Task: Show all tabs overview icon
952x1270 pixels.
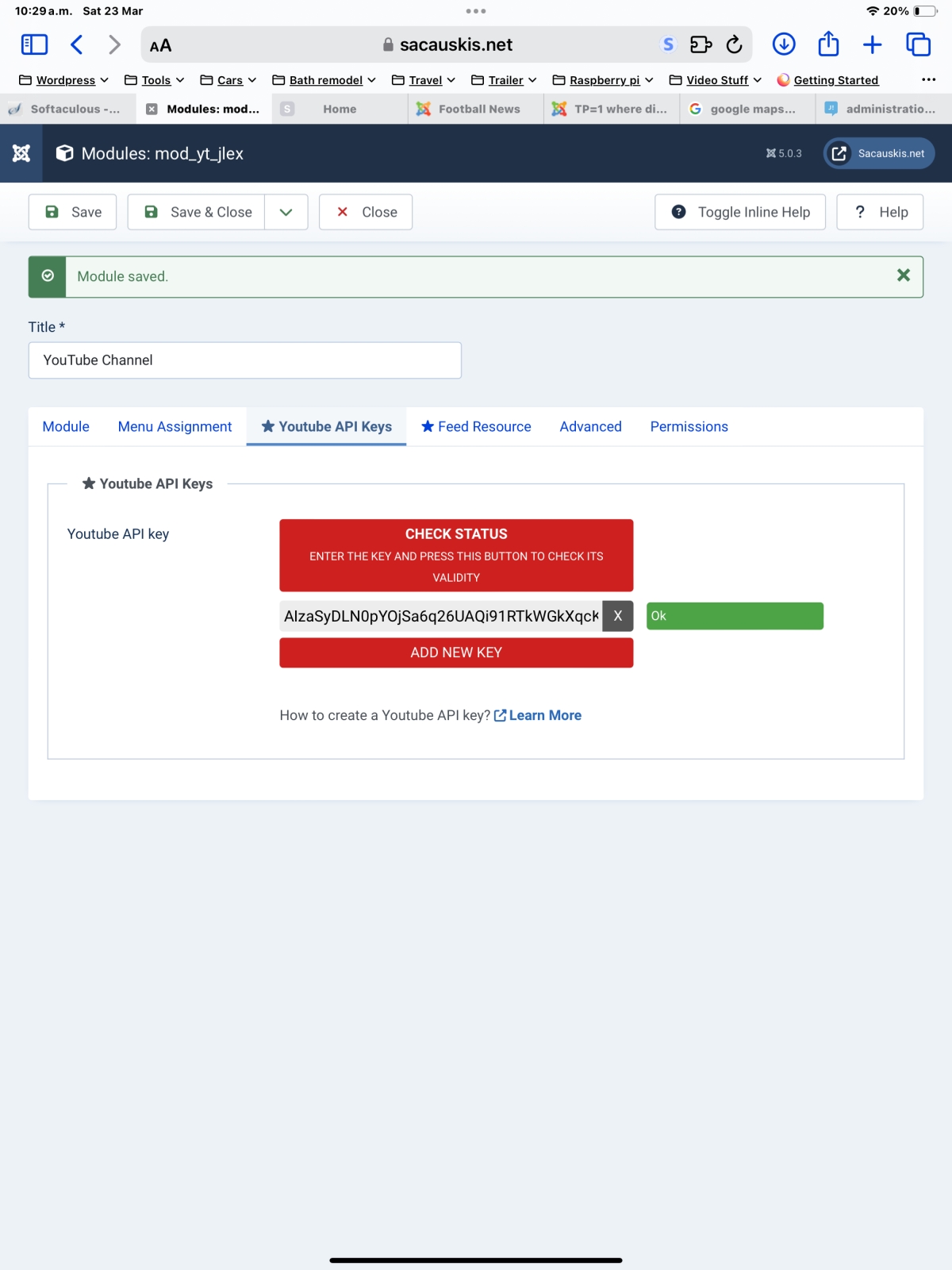Action: click(x=918, y=44)
